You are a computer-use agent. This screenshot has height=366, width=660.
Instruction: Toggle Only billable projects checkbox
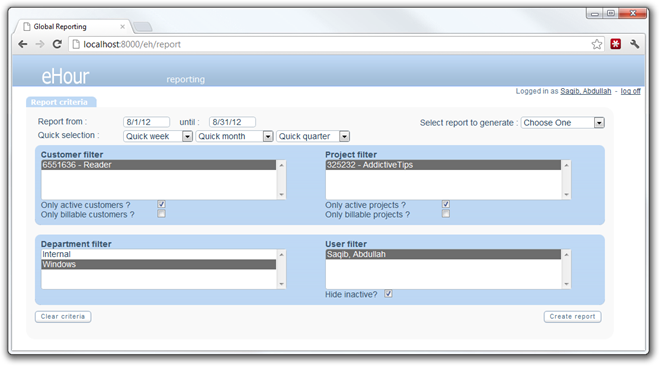tap(446, 214)
